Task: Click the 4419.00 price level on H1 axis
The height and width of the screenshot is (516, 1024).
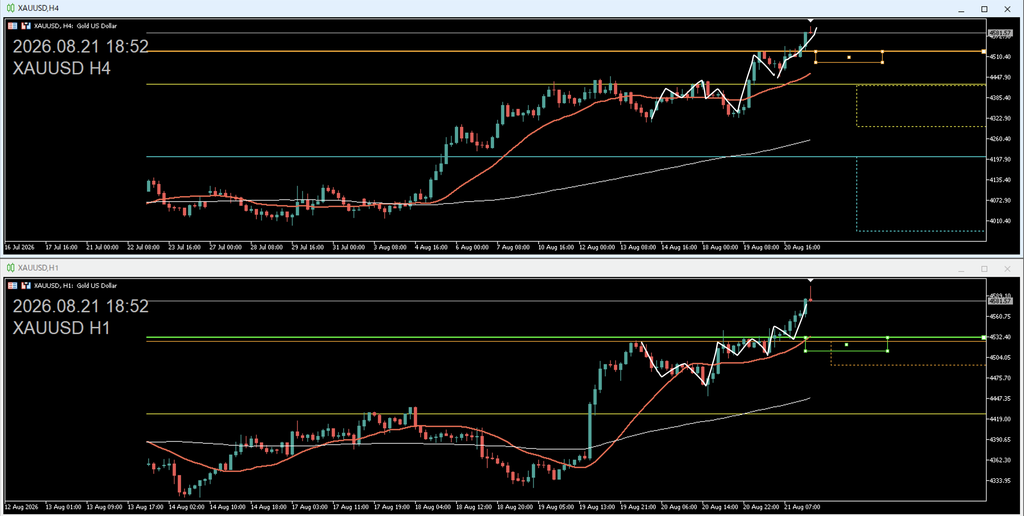Action: pyautogui.click(x=1000, y=419)
